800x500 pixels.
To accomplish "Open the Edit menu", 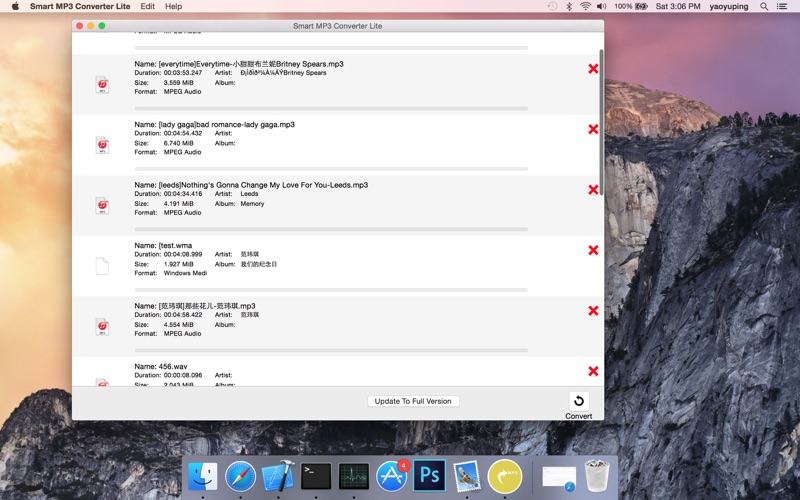I will tap(147, 6).
